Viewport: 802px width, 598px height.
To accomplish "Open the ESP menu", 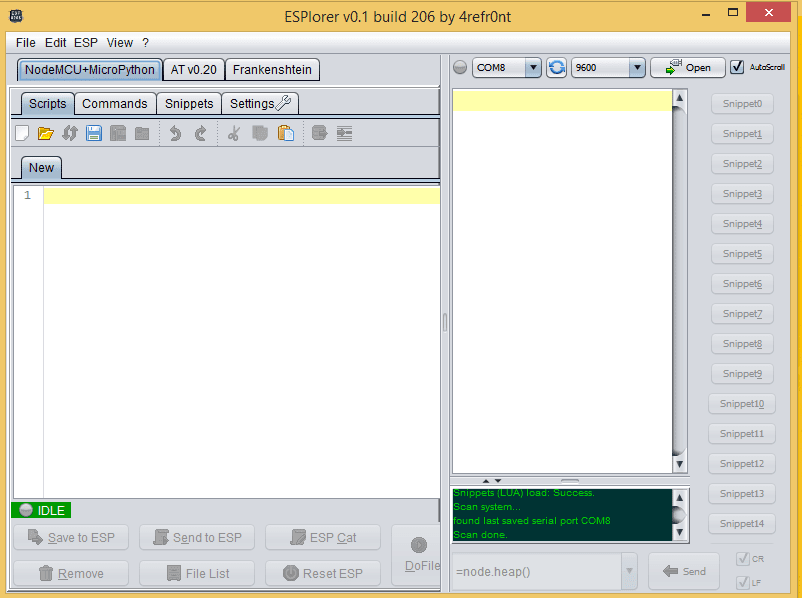I will pos(86,42).
